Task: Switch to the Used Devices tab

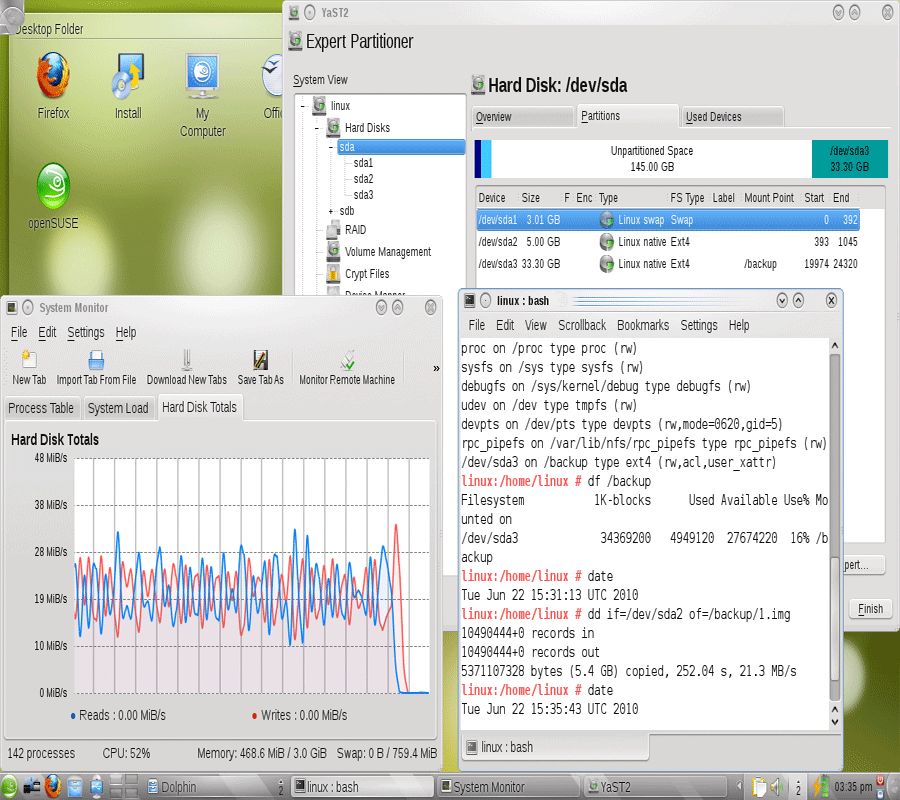Action: 733,116
